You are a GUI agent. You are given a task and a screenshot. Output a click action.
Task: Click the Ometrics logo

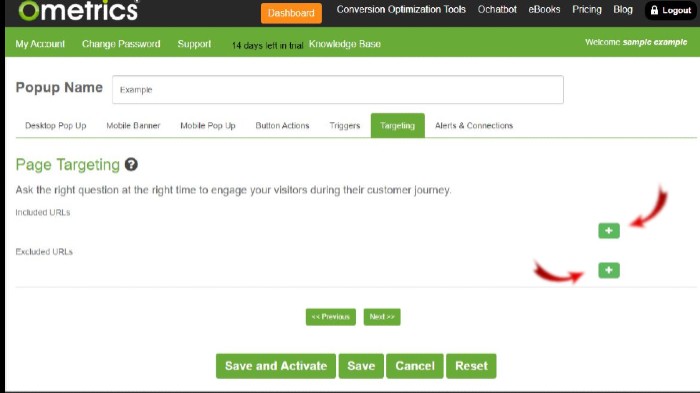click(x=79, y=10)
